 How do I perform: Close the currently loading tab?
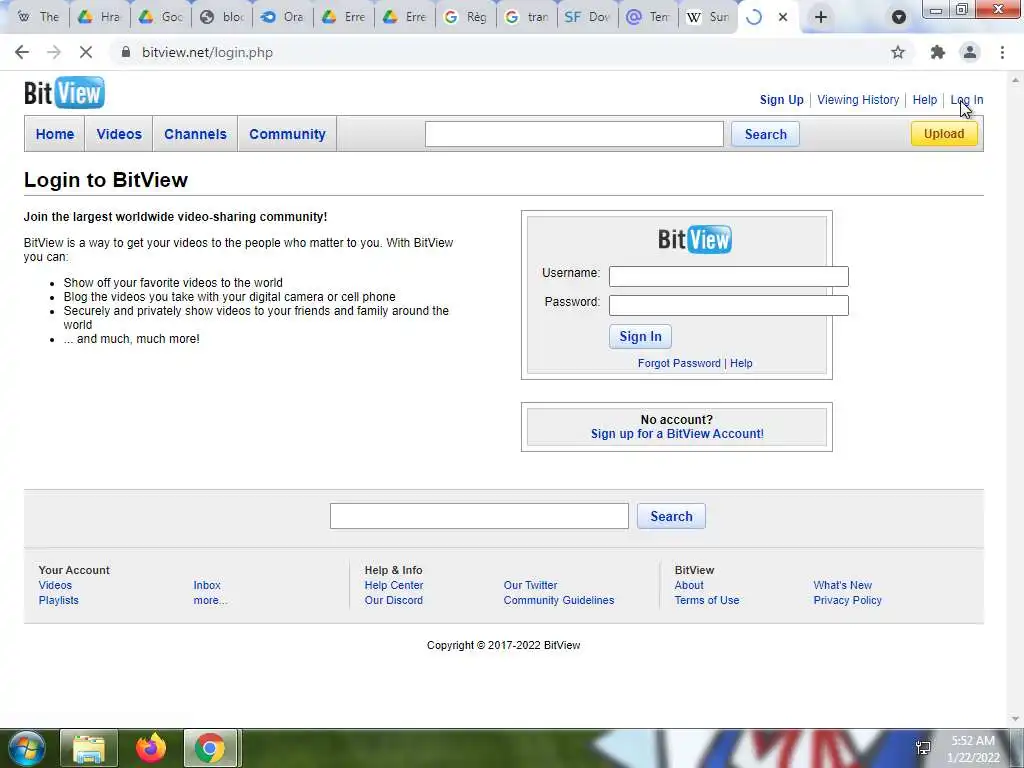click(783, 18)
